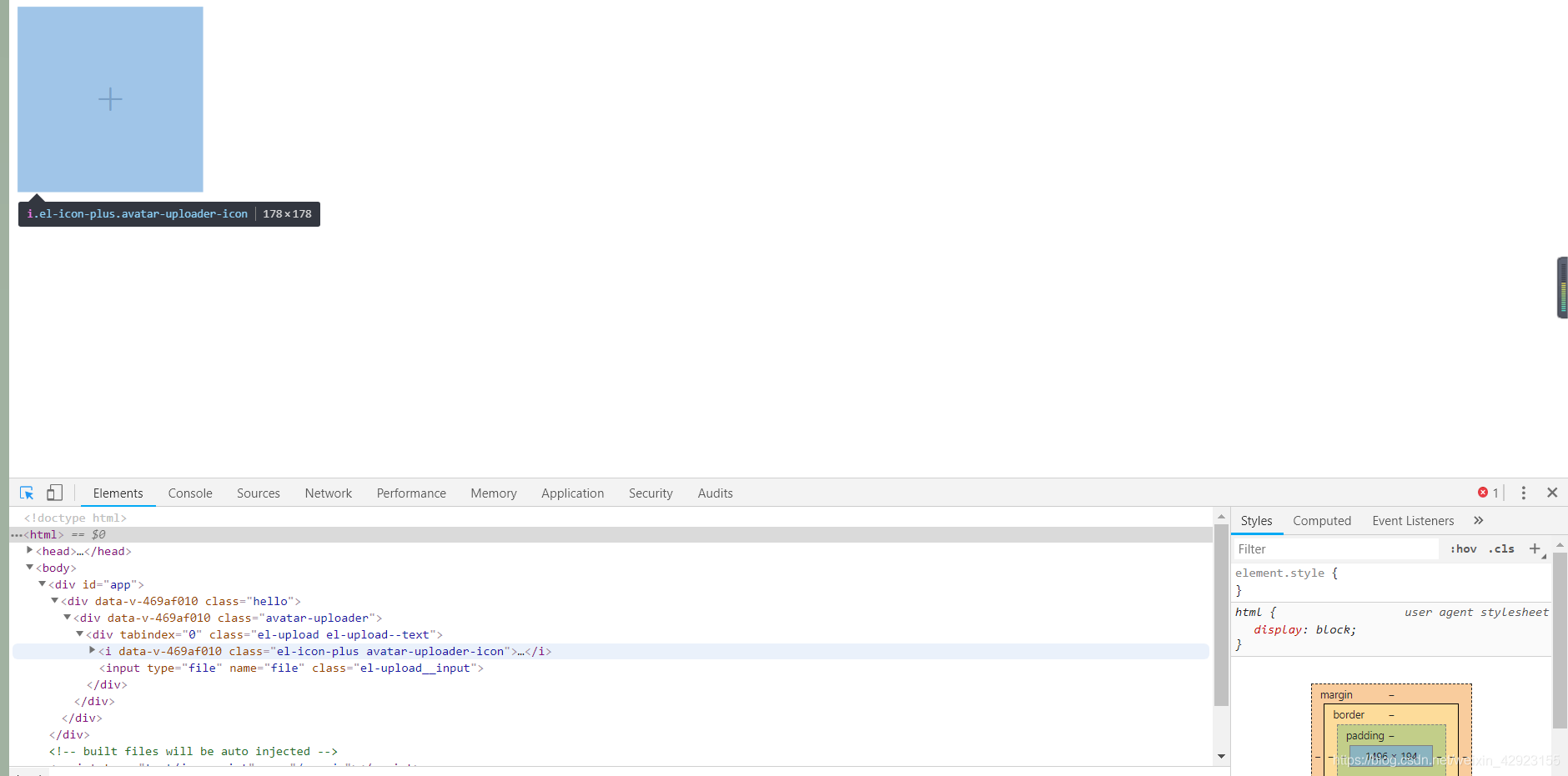Image resolution: width=1568 pixels, height=776 pixels.
Task: Switch to the Security tab
Action: coord(651,493)
